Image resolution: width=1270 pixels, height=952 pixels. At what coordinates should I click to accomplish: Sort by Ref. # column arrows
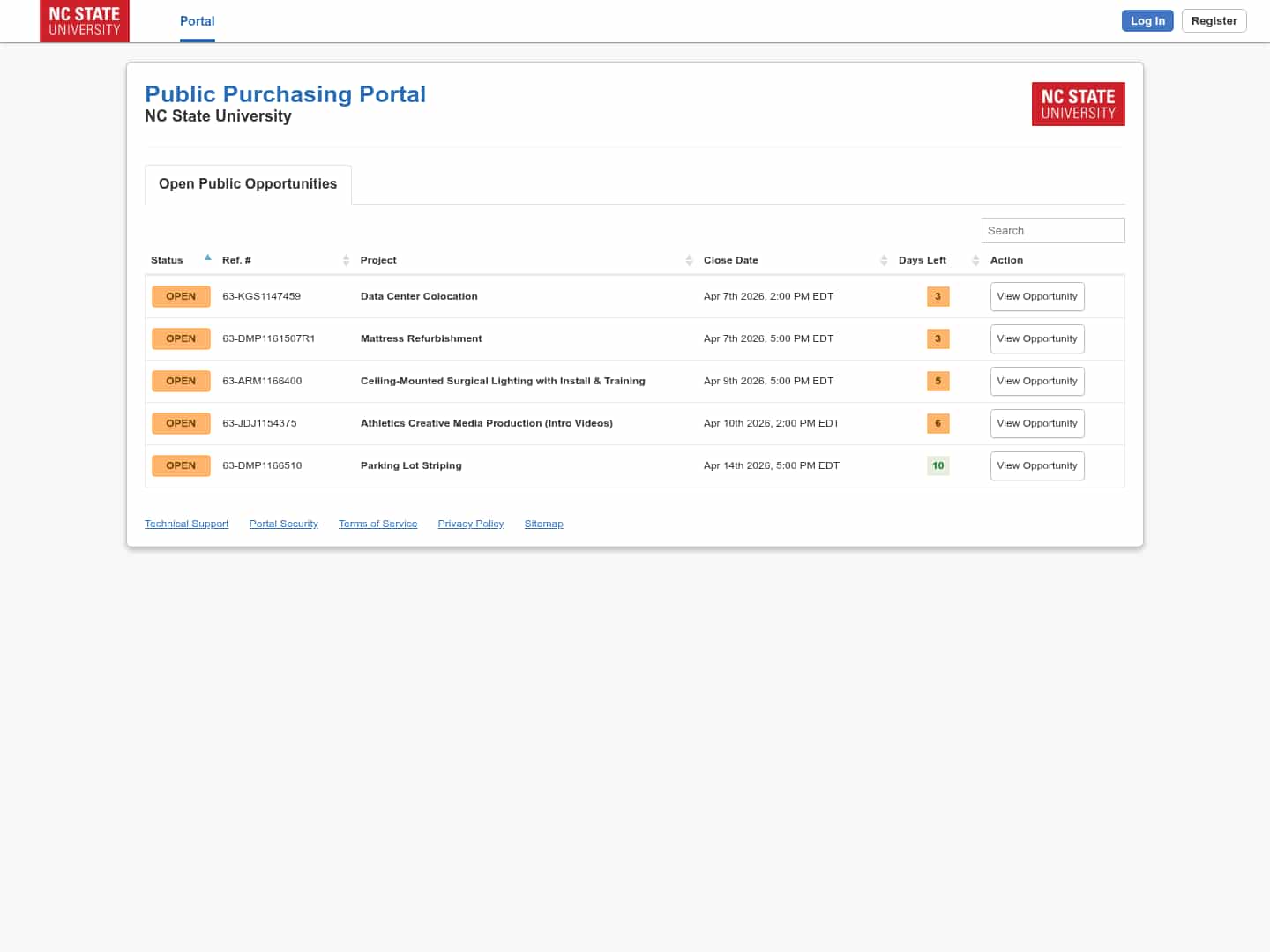[346, 260]
